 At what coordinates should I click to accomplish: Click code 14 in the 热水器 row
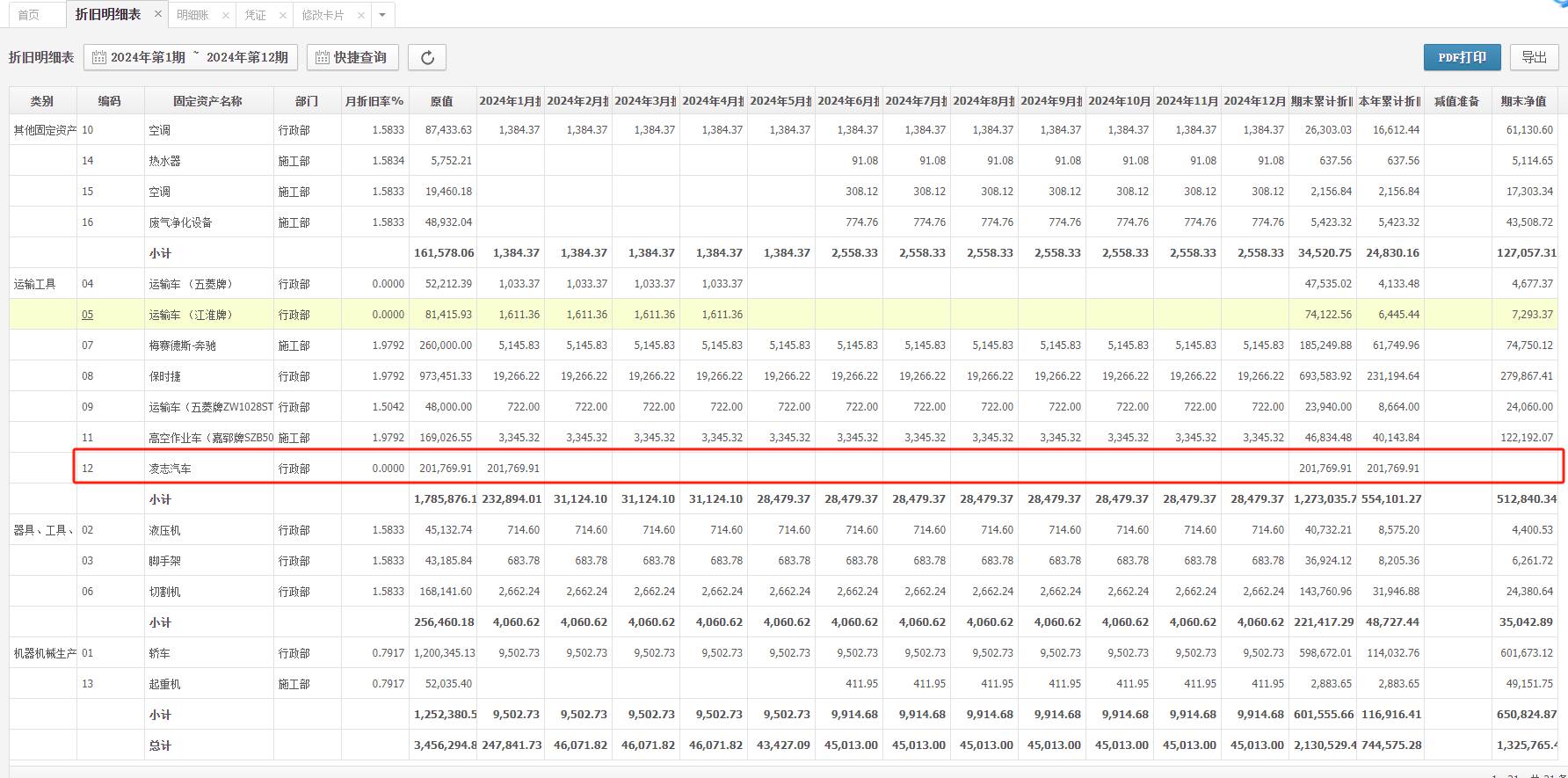tap(87, 161)
